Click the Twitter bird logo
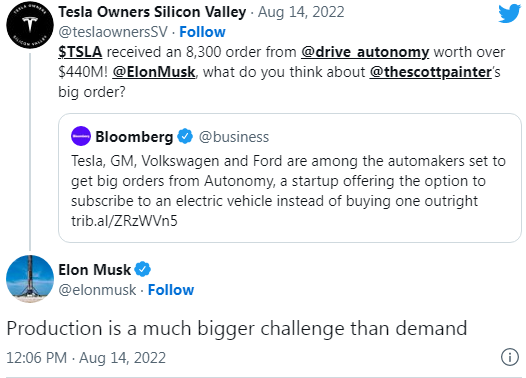 tap(509, 13)
